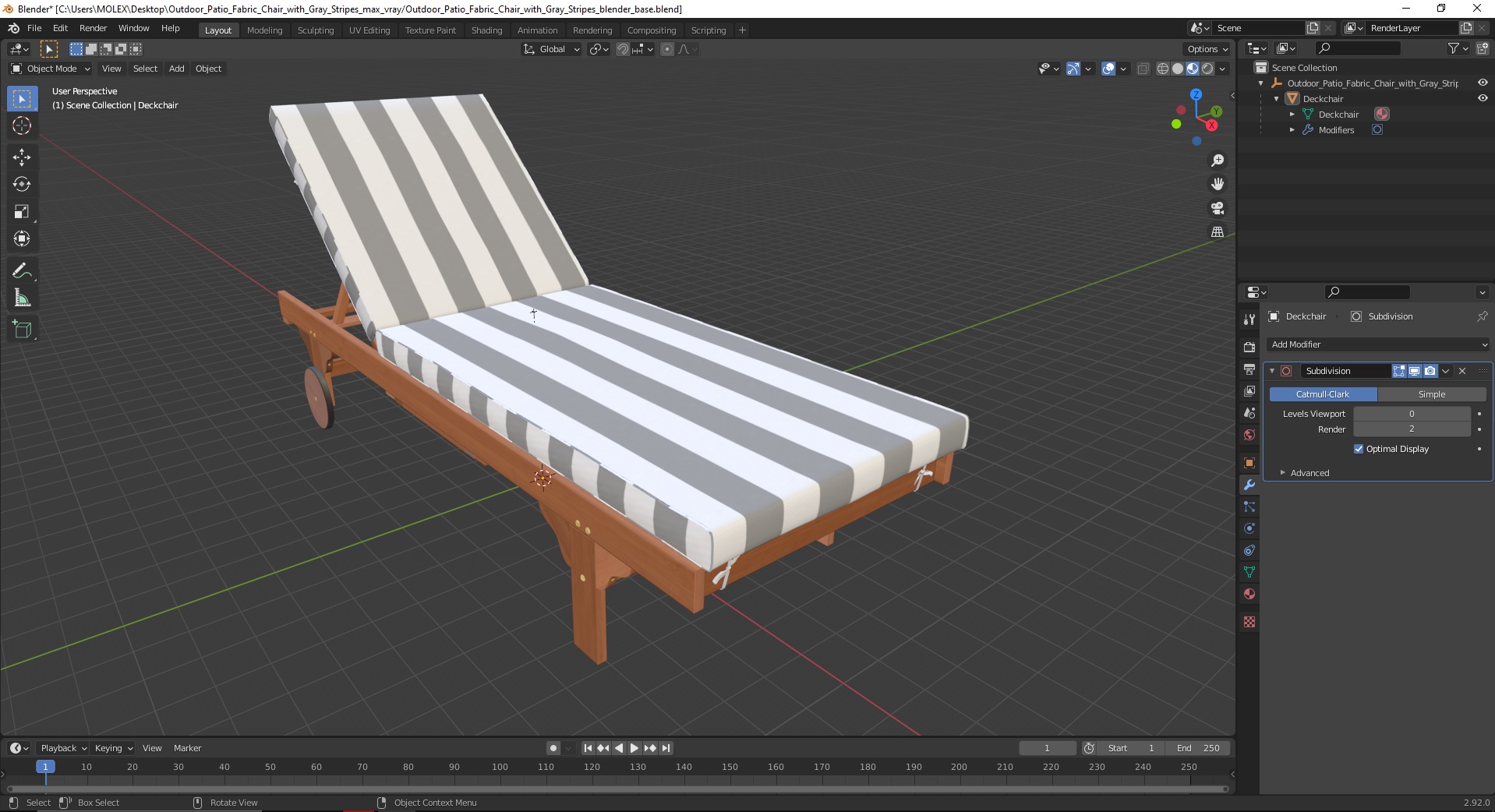Screen dimensions: 1495x812
Task: Open the Render properties tab
Action: click(x=1249, y=347)
